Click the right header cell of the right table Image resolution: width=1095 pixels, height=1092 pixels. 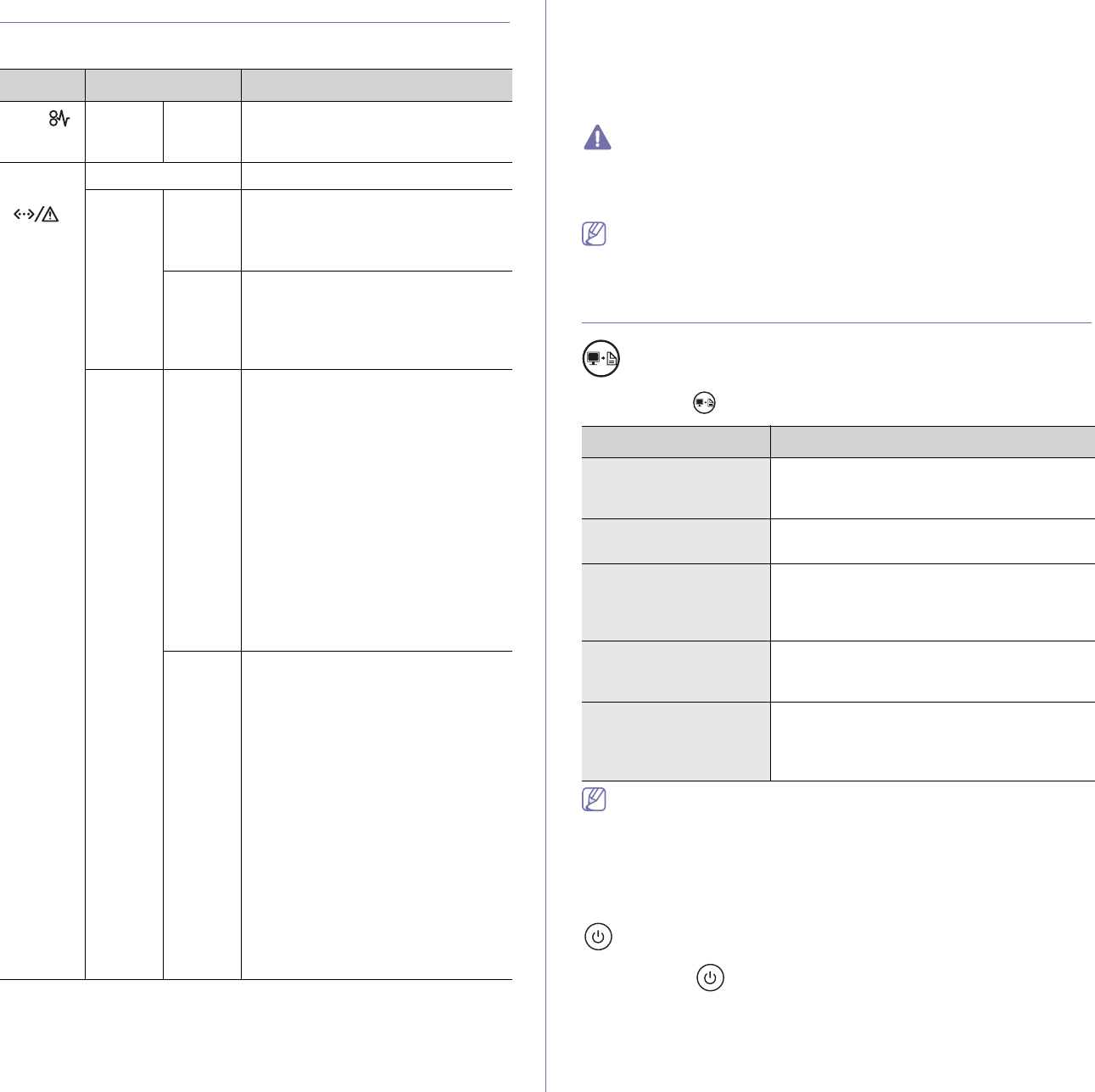(x=932, y=441)
